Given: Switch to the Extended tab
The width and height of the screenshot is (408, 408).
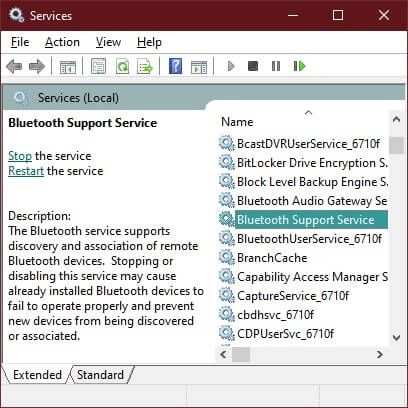Looking at the screenshot, I should [x=37, y=375].
